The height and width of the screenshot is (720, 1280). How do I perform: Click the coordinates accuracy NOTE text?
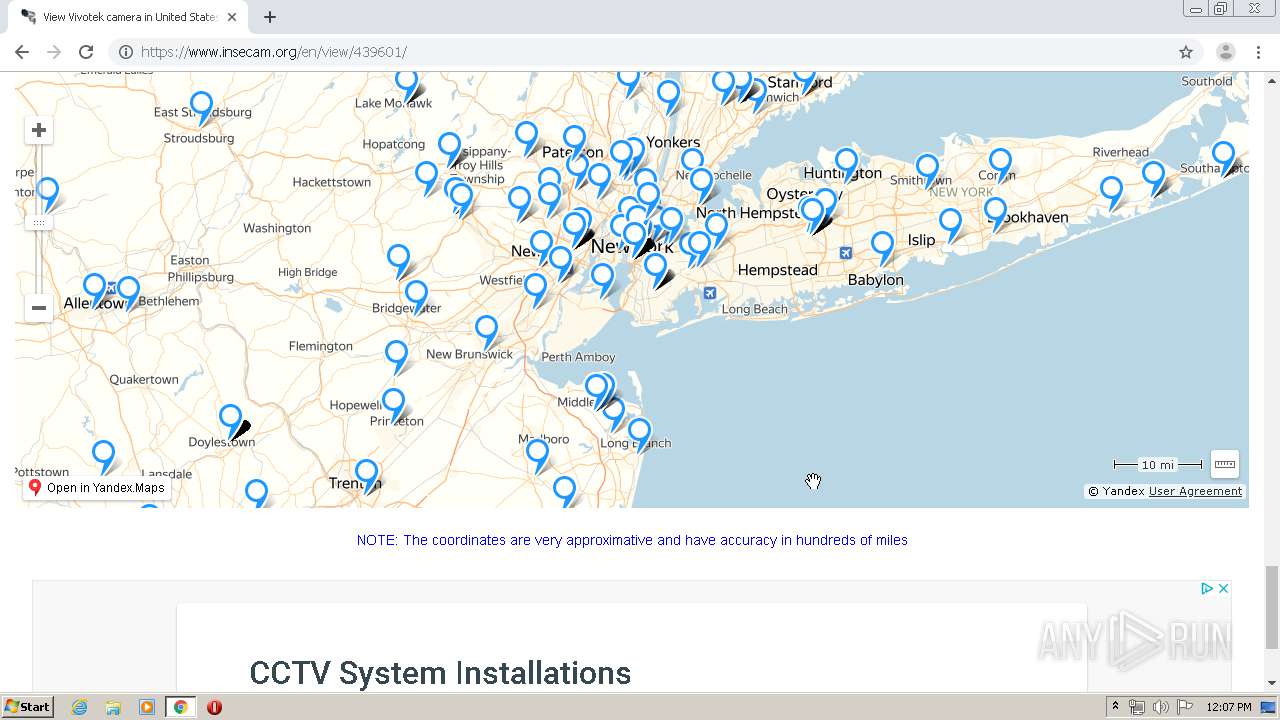(632, 540)
